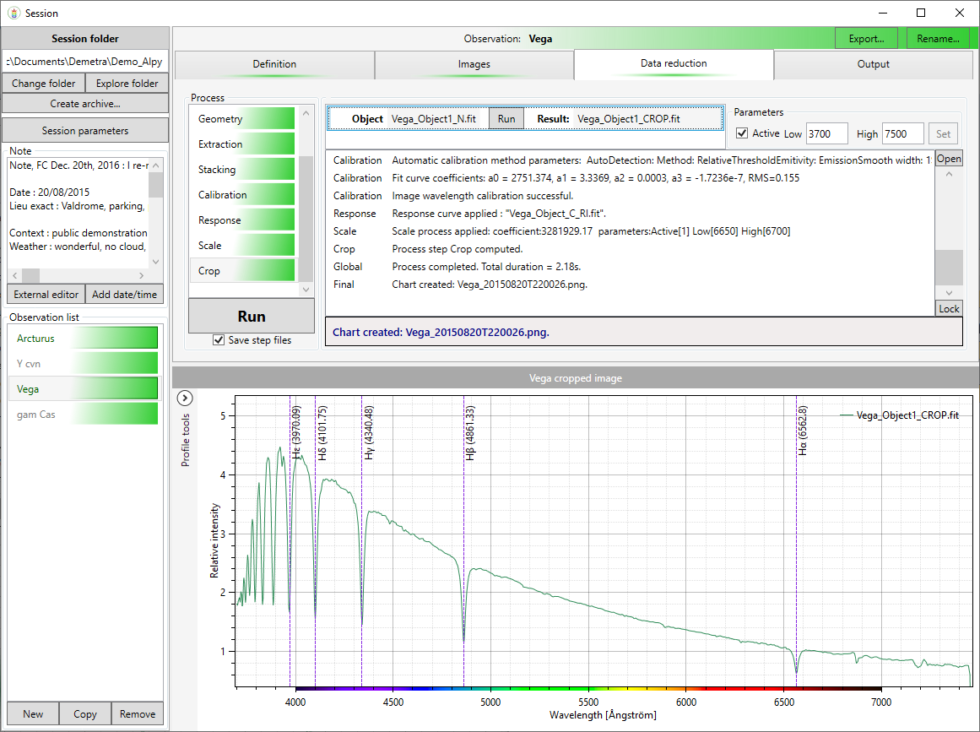Lock the process log panel
Screen dimensions: 980x732
pyautogui.click(x=948, y=308)
